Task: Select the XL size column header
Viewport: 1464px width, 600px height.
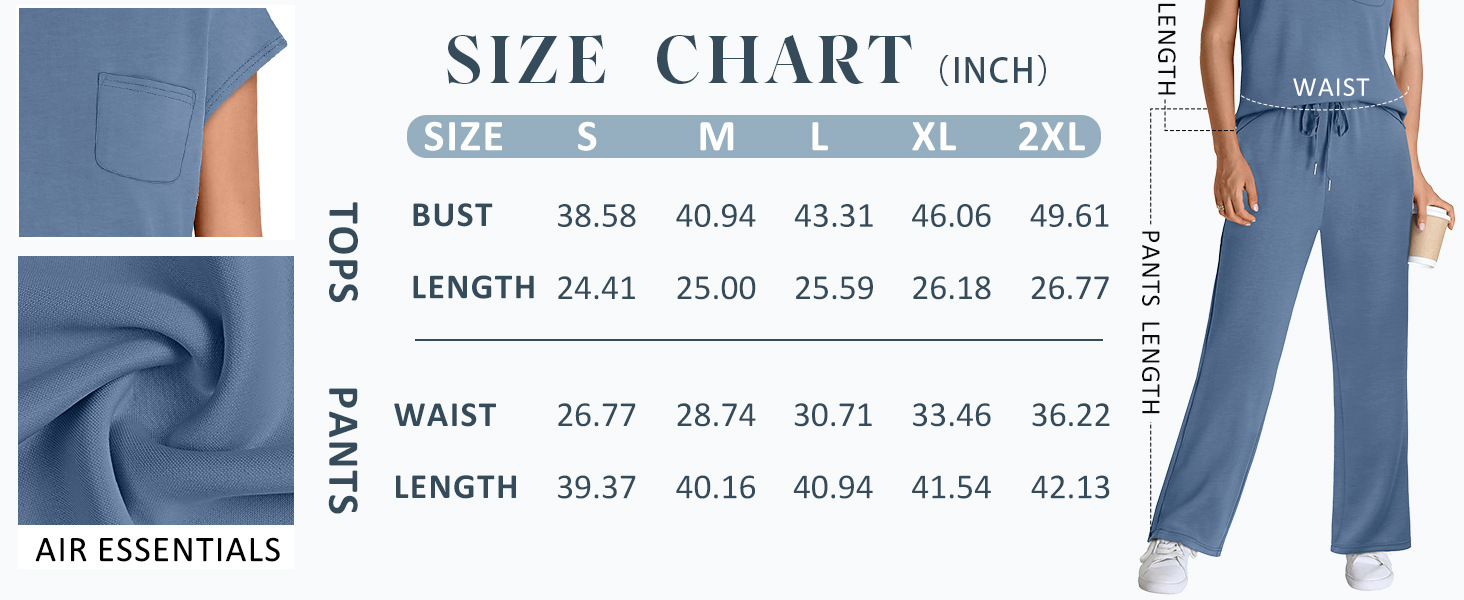Action: tap(934, 137)
